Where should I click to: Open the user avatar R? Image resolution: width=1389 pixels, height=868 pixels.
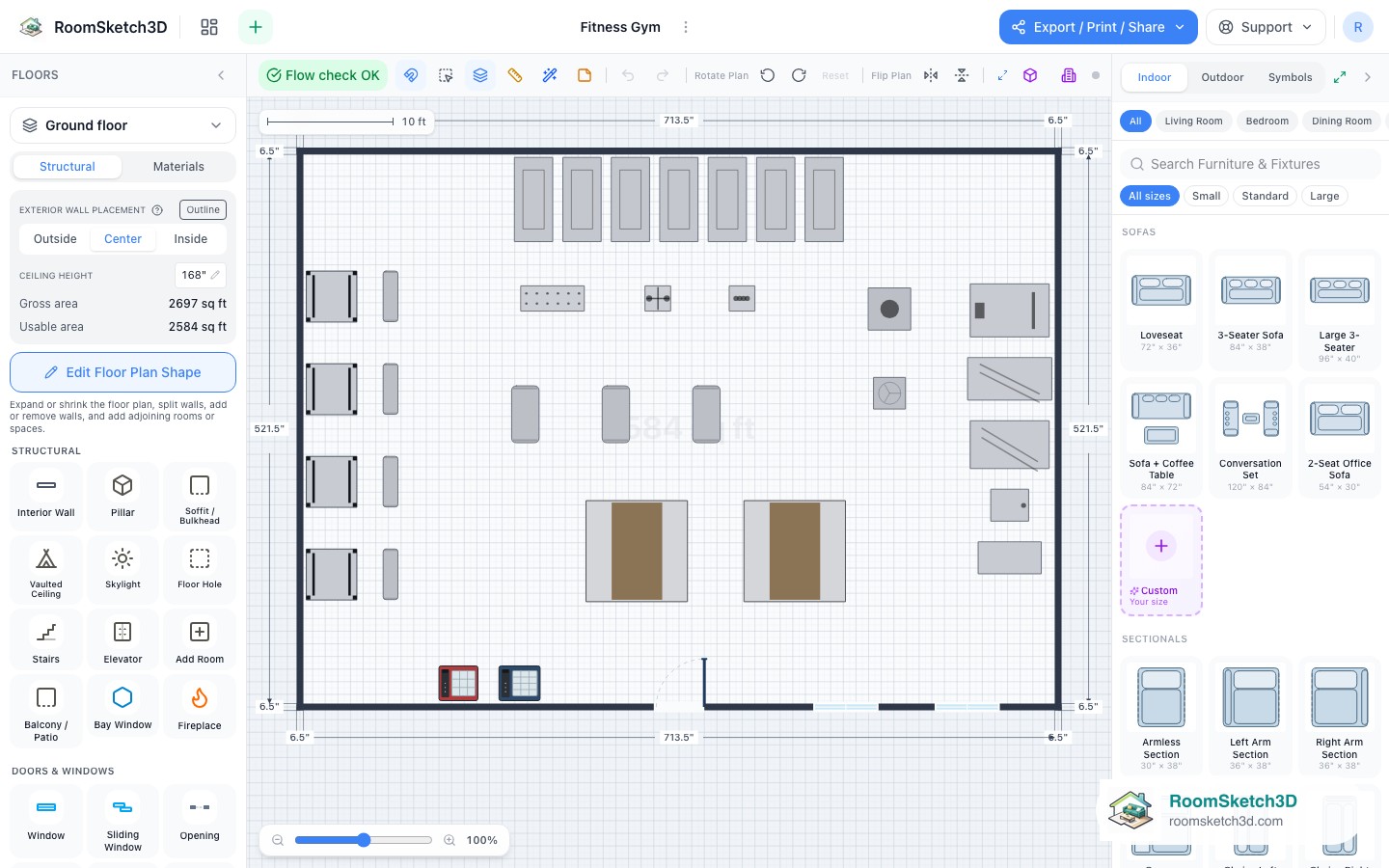[1358, 27]
